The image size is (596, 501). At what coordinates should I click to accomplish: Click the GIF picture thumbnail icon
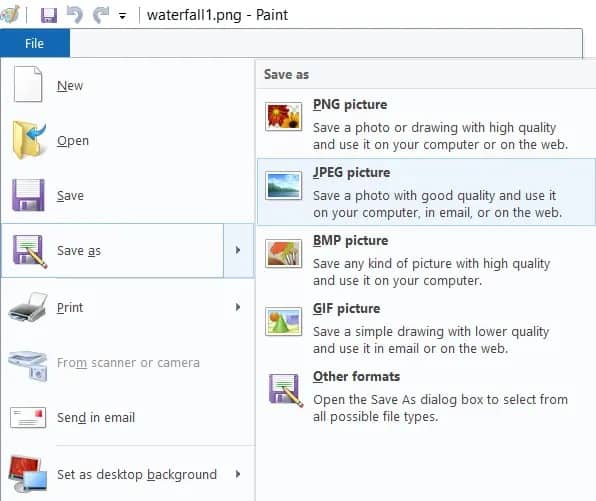pos(284,322)
